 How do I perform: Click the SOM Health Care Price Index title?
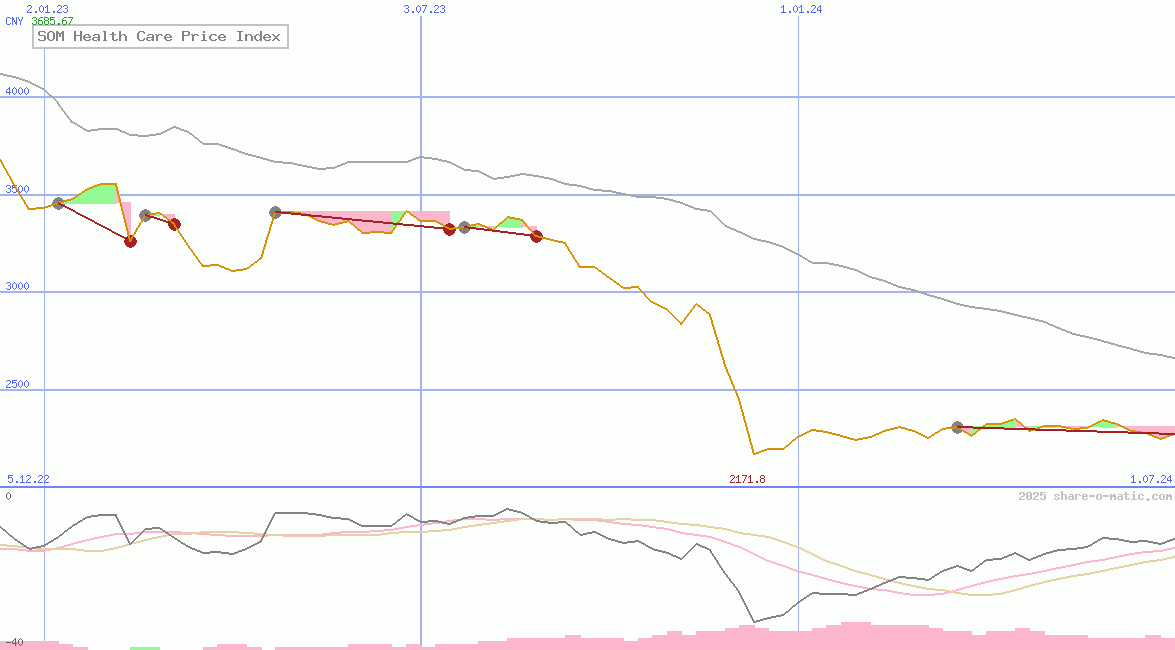click(159, 37)
